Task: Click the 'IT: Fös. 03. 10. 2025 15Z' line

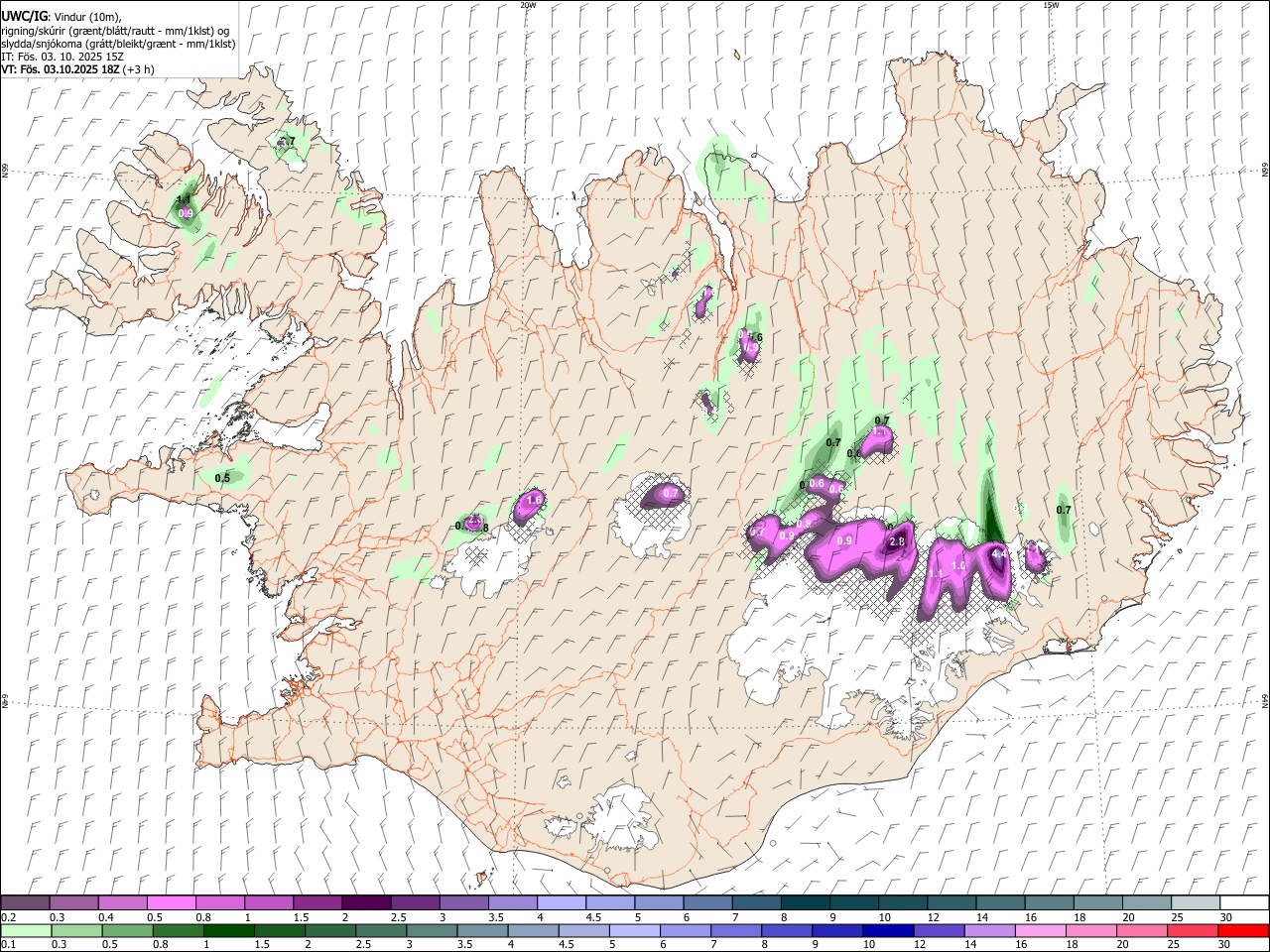Action: [x=63, y=57]
